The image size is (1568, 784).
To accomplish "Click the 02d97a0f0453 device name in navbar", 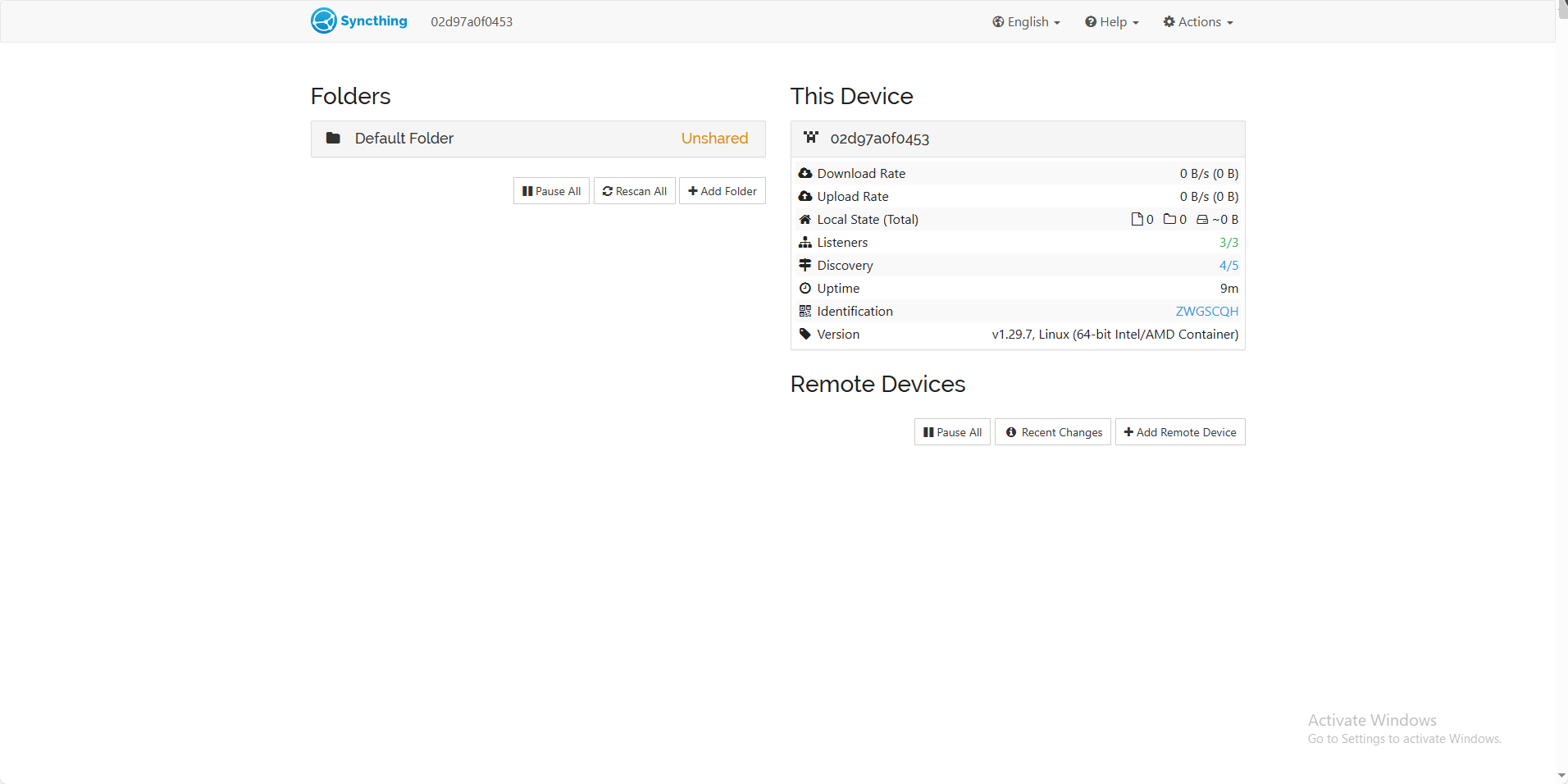I will pos(472,22).
